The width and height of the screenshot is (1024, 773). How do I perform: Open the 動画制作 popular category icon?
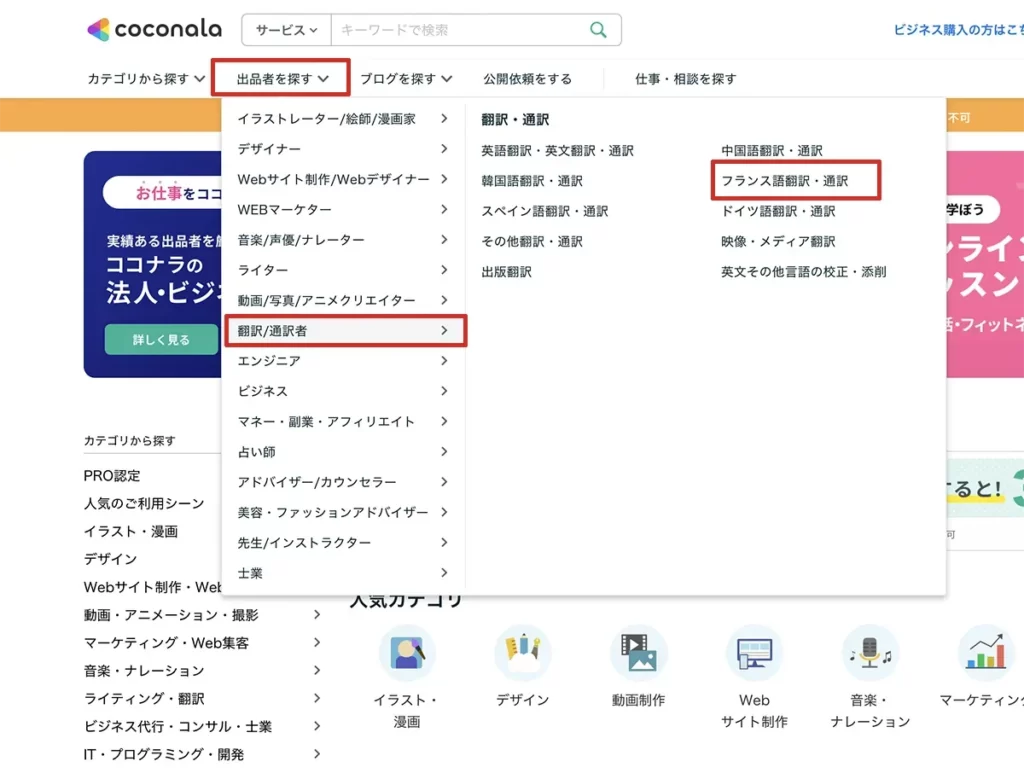click(x=638, y=654)
